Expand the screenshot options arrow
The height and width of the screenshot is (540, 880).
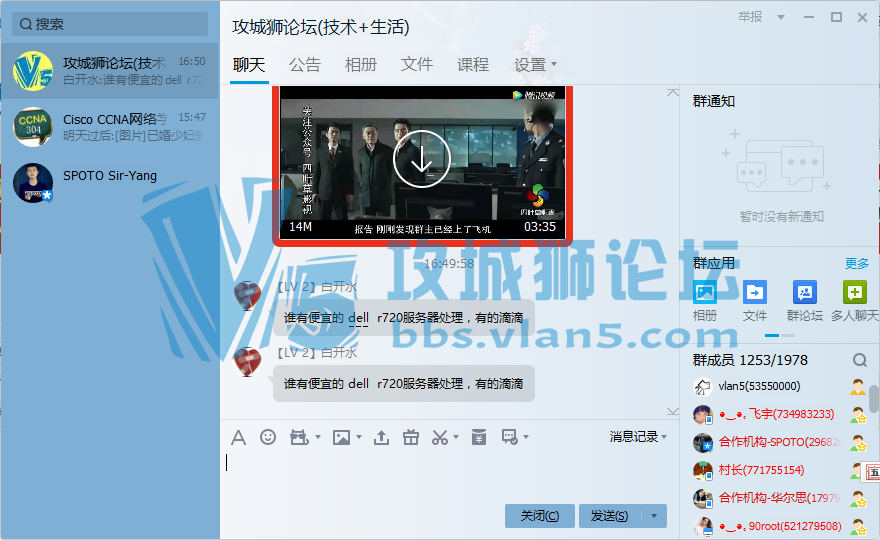coord(456,437)
